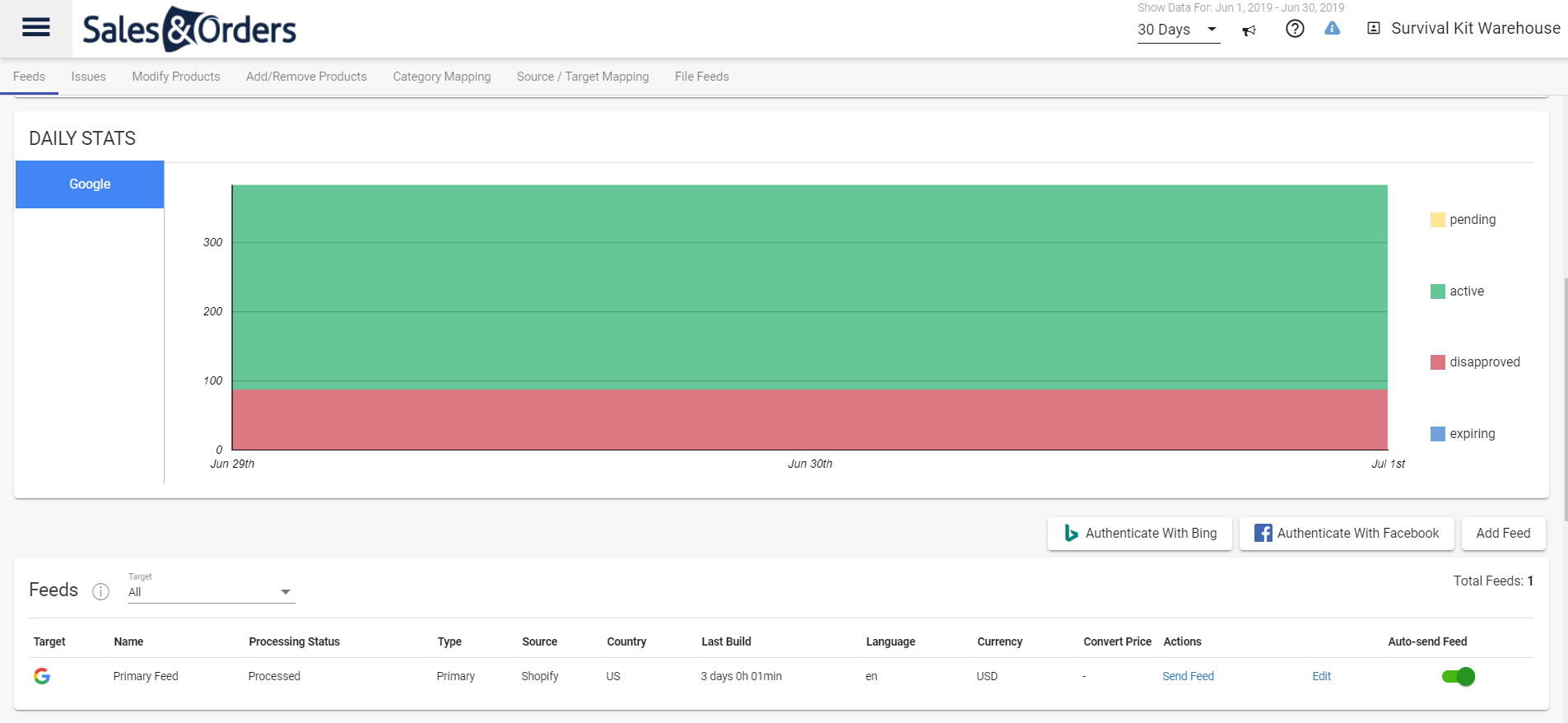Click the USD currency cell
Viewport: 1568px width, 723px height.
987,676
